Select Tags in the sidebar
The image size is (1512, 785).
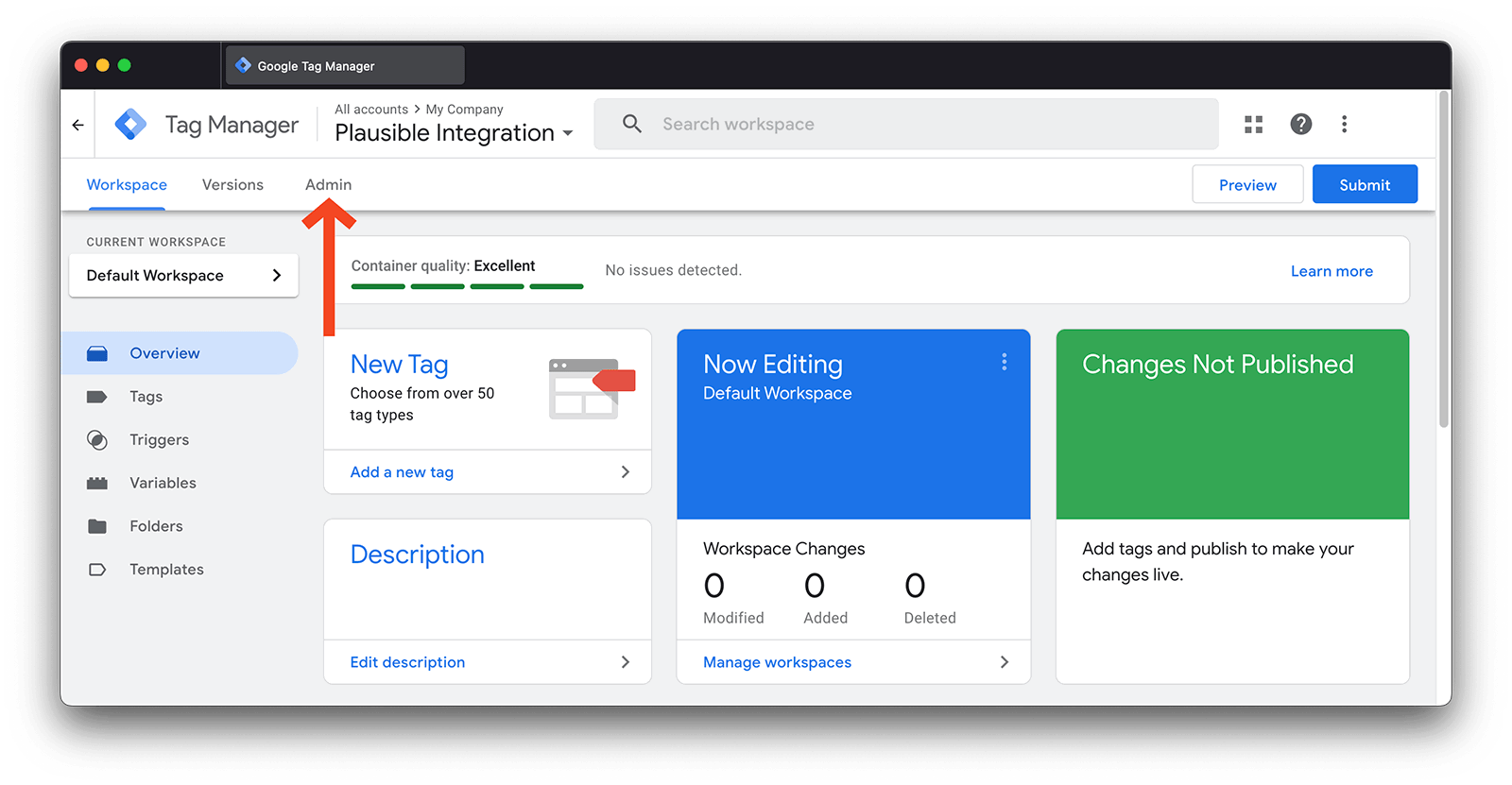tap(146, 397)
